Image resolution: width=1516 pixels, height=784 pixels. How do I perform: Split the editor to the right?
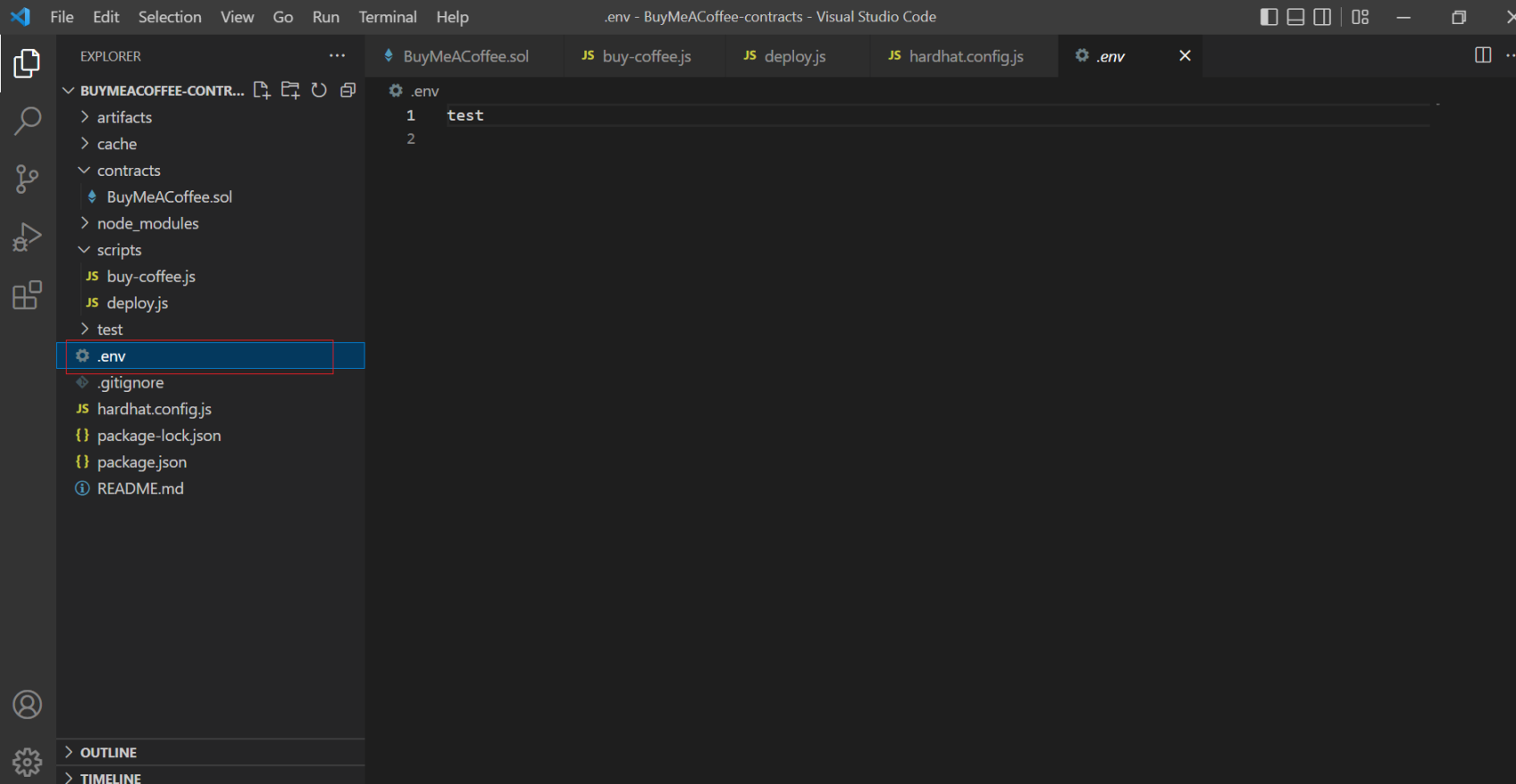point(1482,55)
